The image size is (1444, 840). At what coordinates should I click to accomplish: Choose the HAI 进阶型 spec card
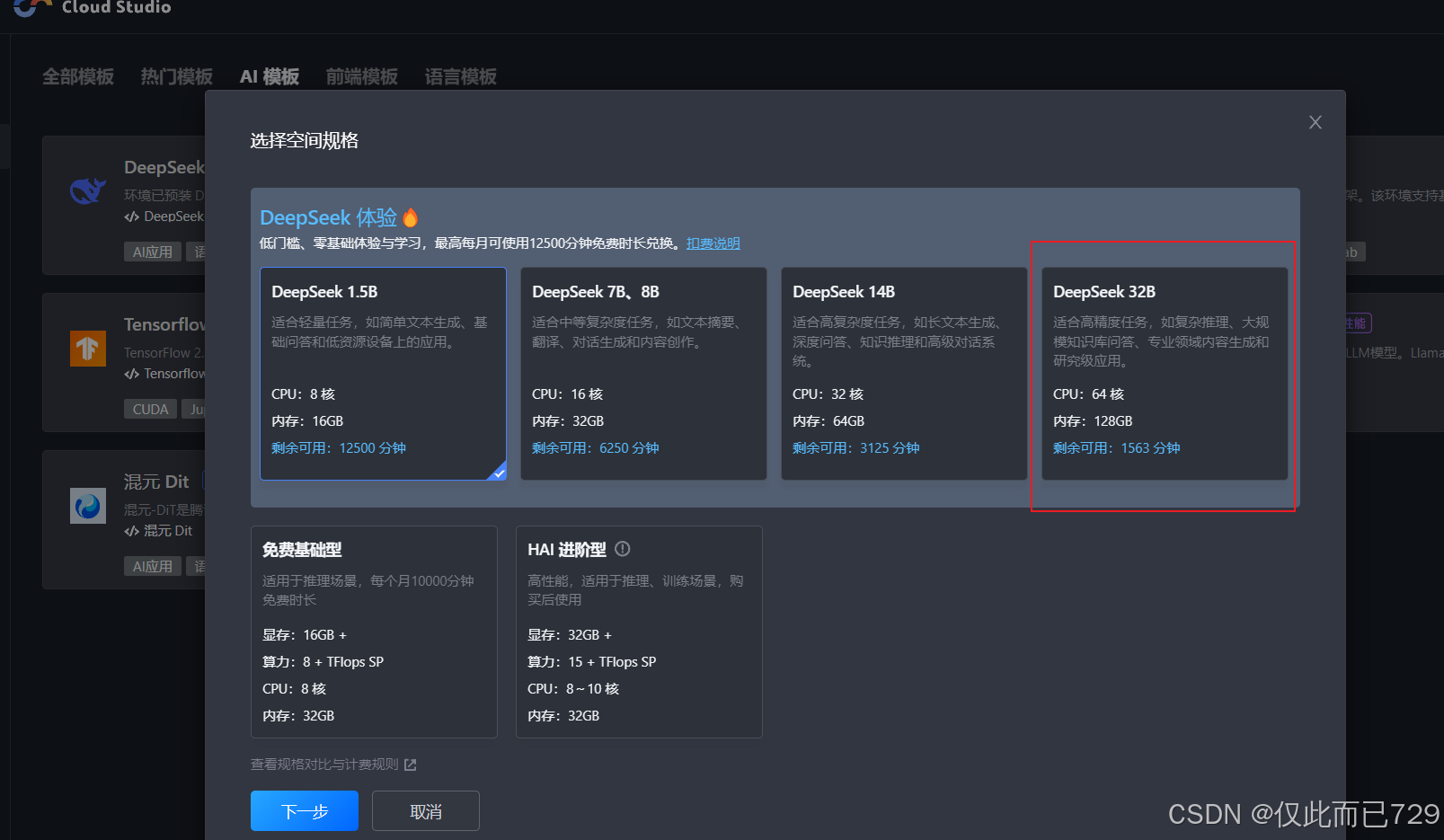coord(639,632)
